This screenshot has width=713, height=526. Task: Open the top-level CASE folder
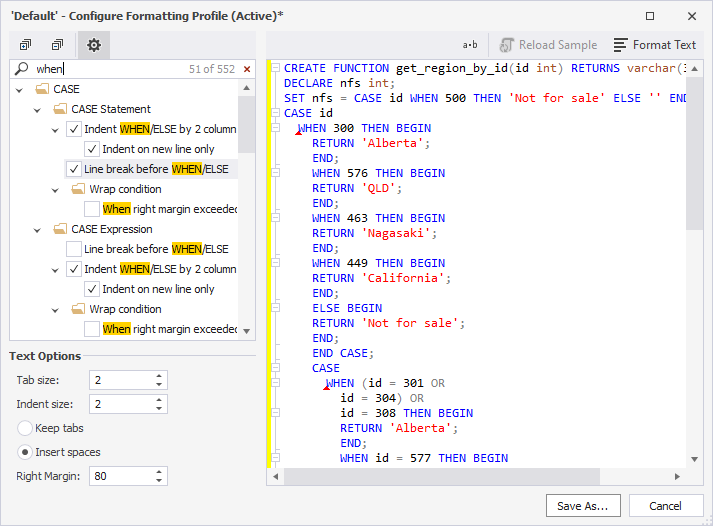[57, 89]
